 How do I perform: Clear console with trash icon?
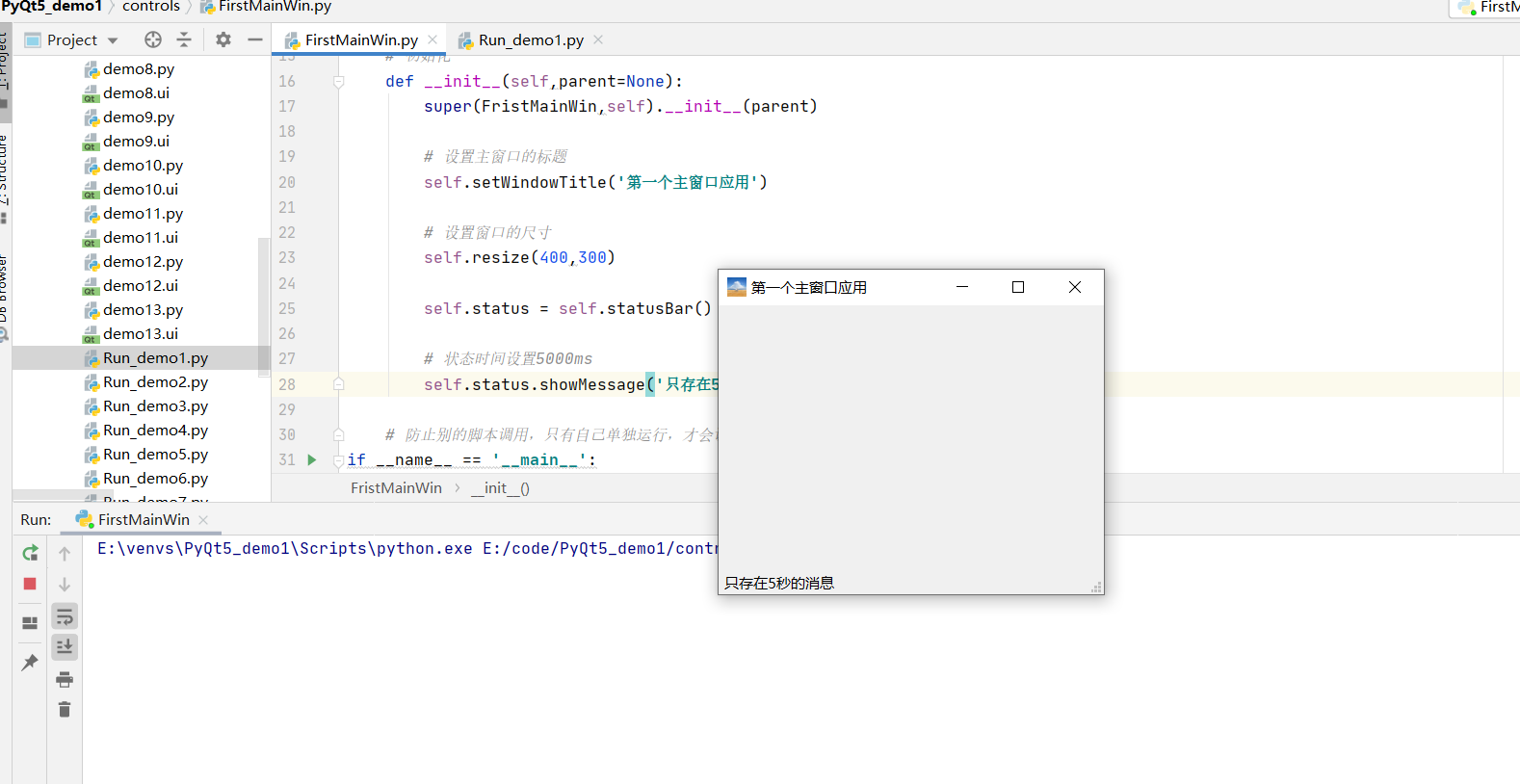pyautogui.click(x=65, y=710)
